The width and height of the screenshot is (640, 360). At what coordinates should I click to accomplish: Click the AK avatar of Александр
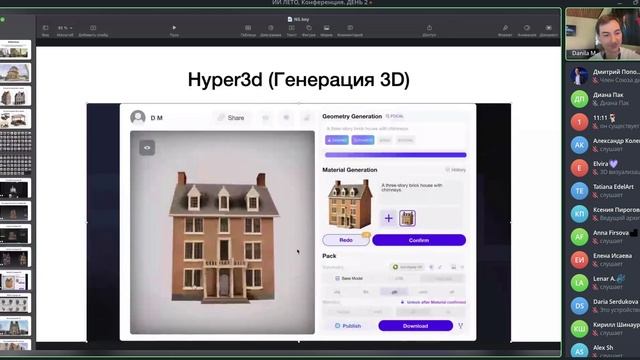tap(579, 145)
